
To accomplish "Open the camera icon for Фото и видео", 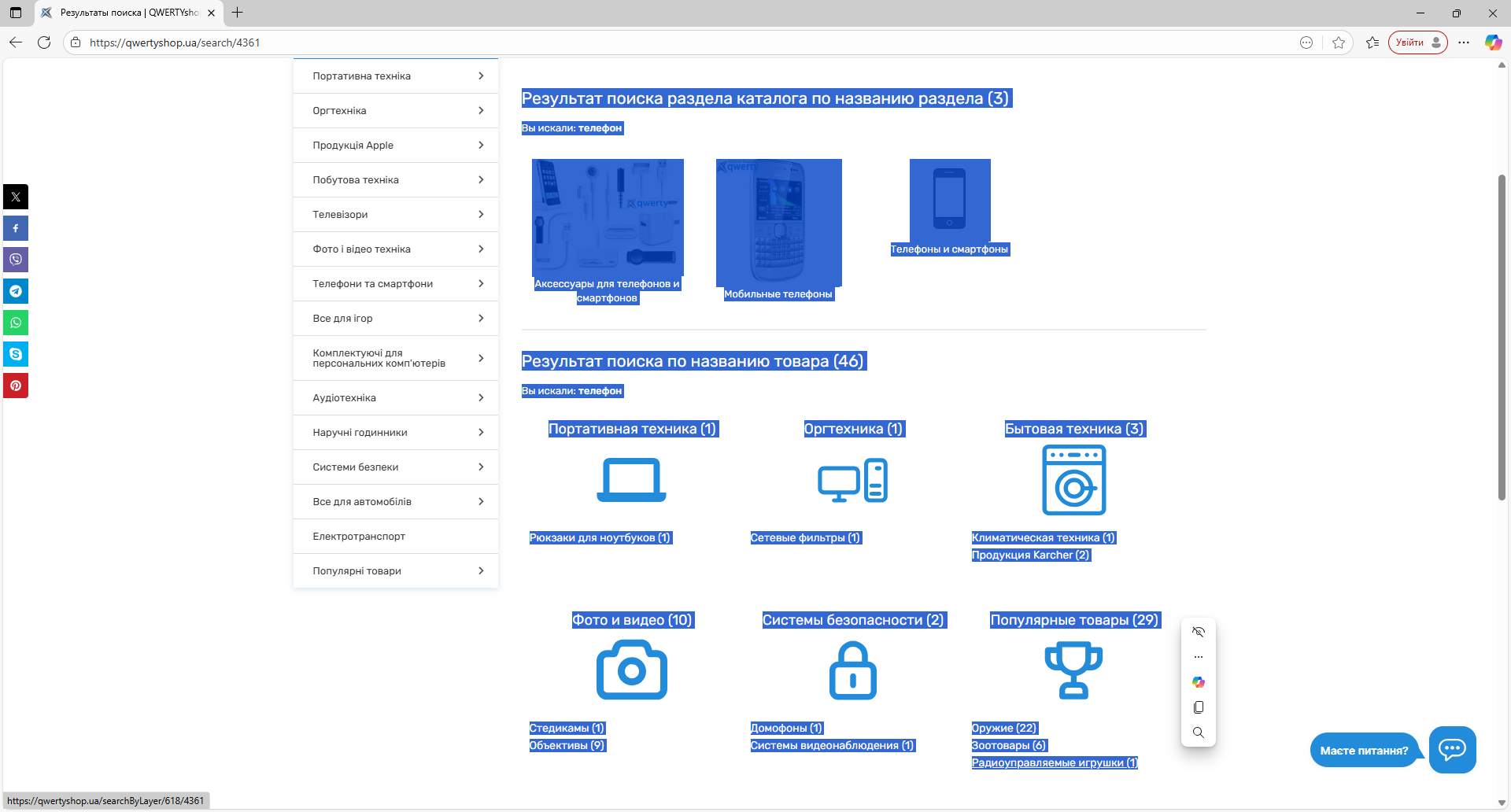I will (x=631, y=670).
